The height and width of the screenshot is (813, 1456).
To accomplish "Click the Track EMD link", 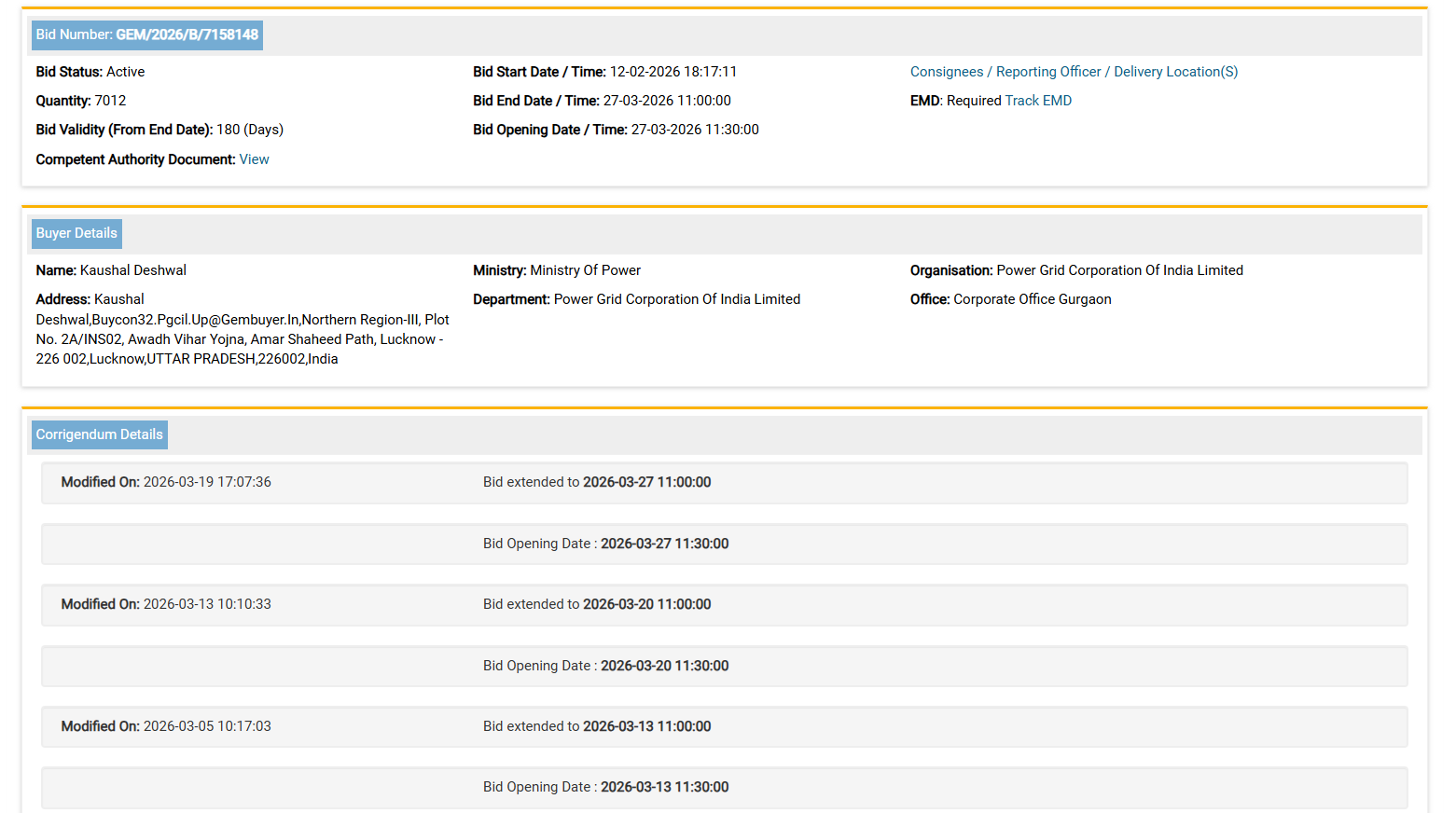I will click(x=1037, y=101).
